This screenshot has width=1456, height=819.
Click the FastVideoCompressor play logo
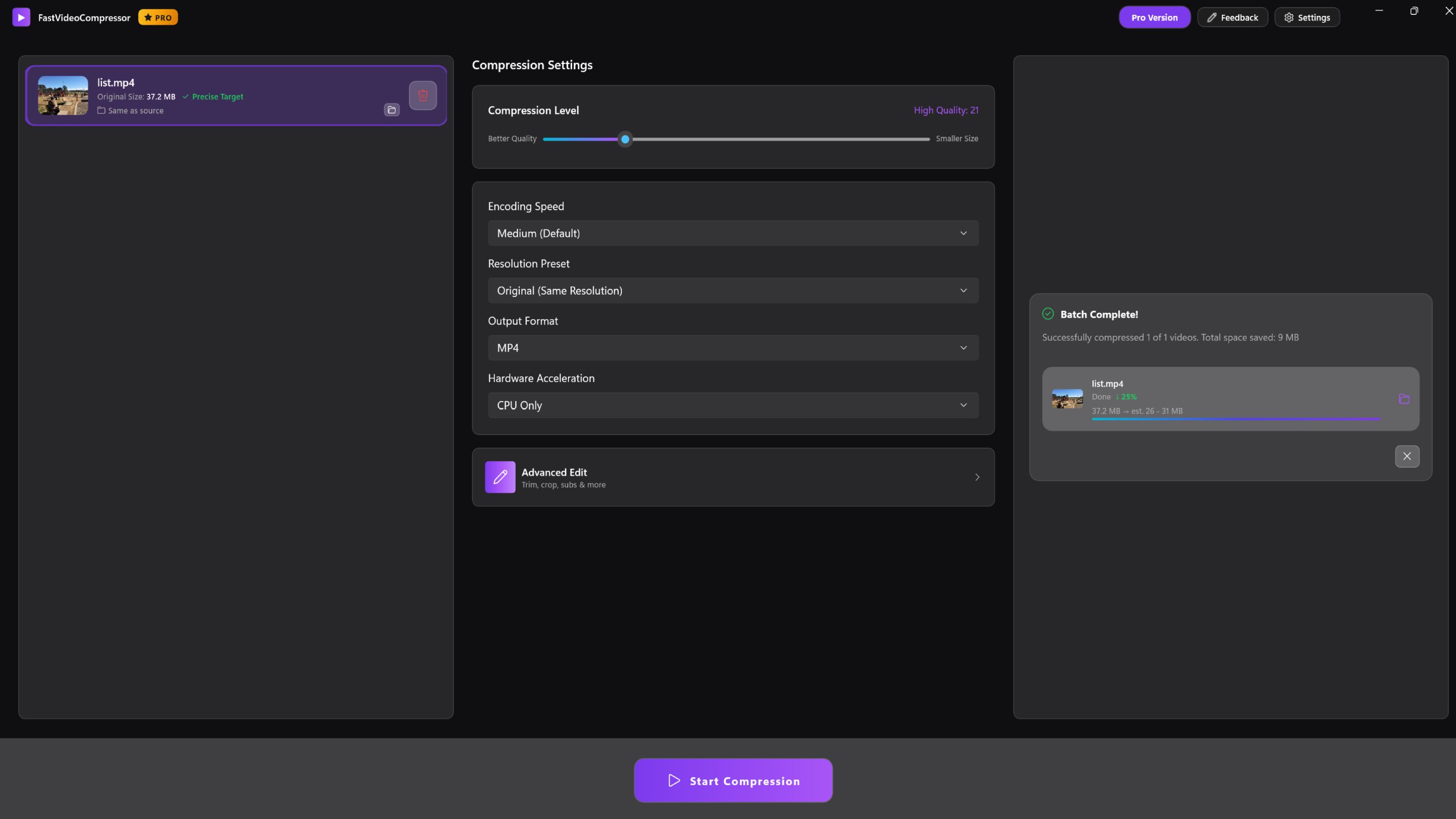21,17
